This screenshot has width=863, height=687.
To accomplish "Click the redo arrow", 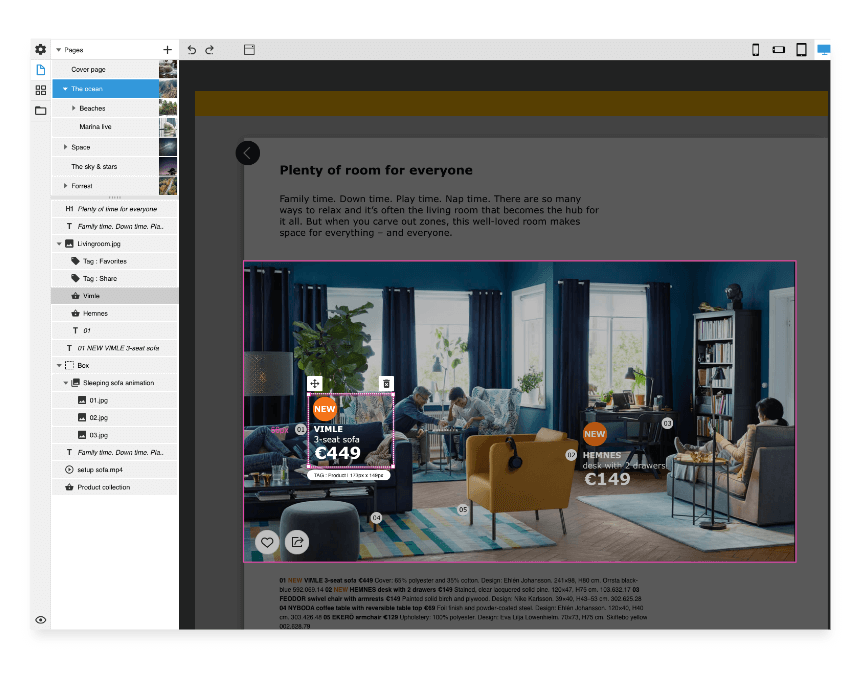I will click(x=210, y=50).
